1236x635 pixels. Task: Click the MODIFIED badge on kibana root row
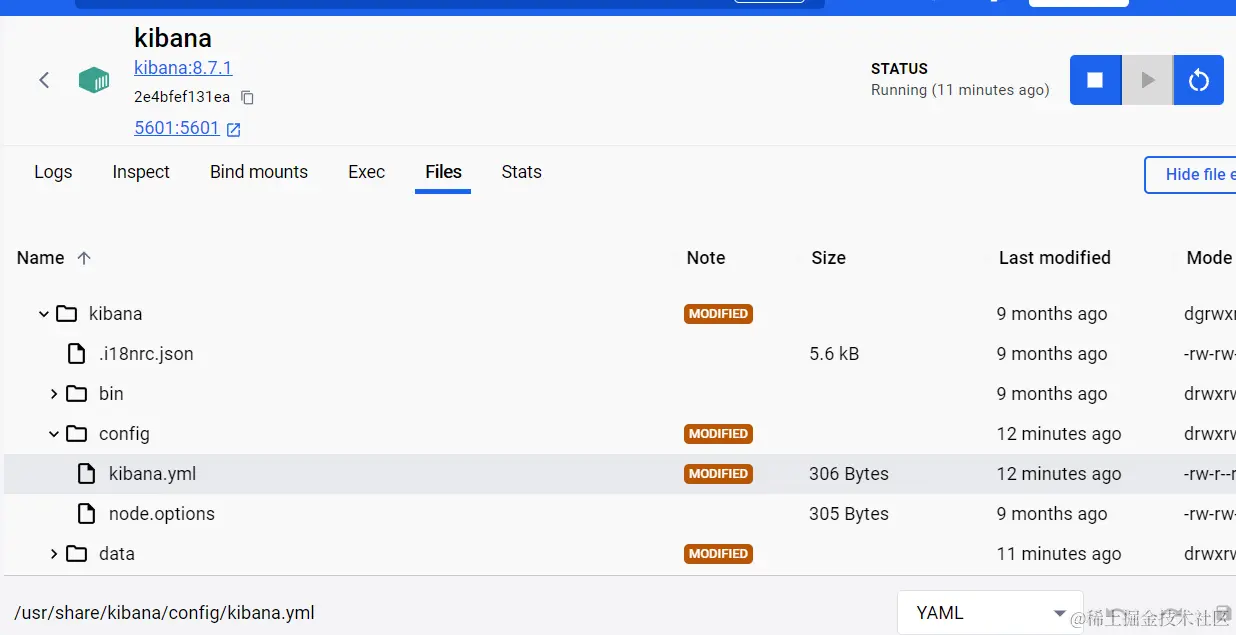pos(718,314)
